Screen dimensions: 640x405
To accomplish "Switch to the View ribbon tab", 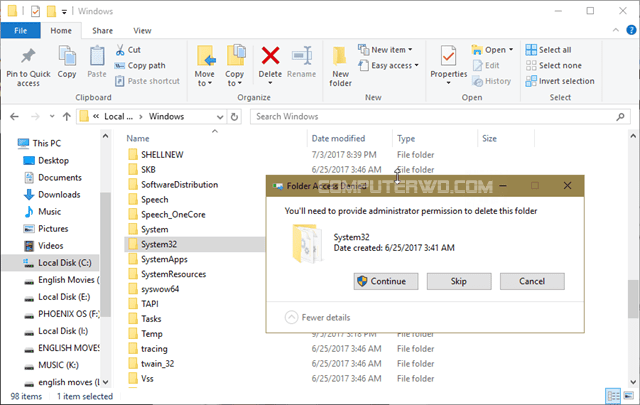I will point(142,31).
